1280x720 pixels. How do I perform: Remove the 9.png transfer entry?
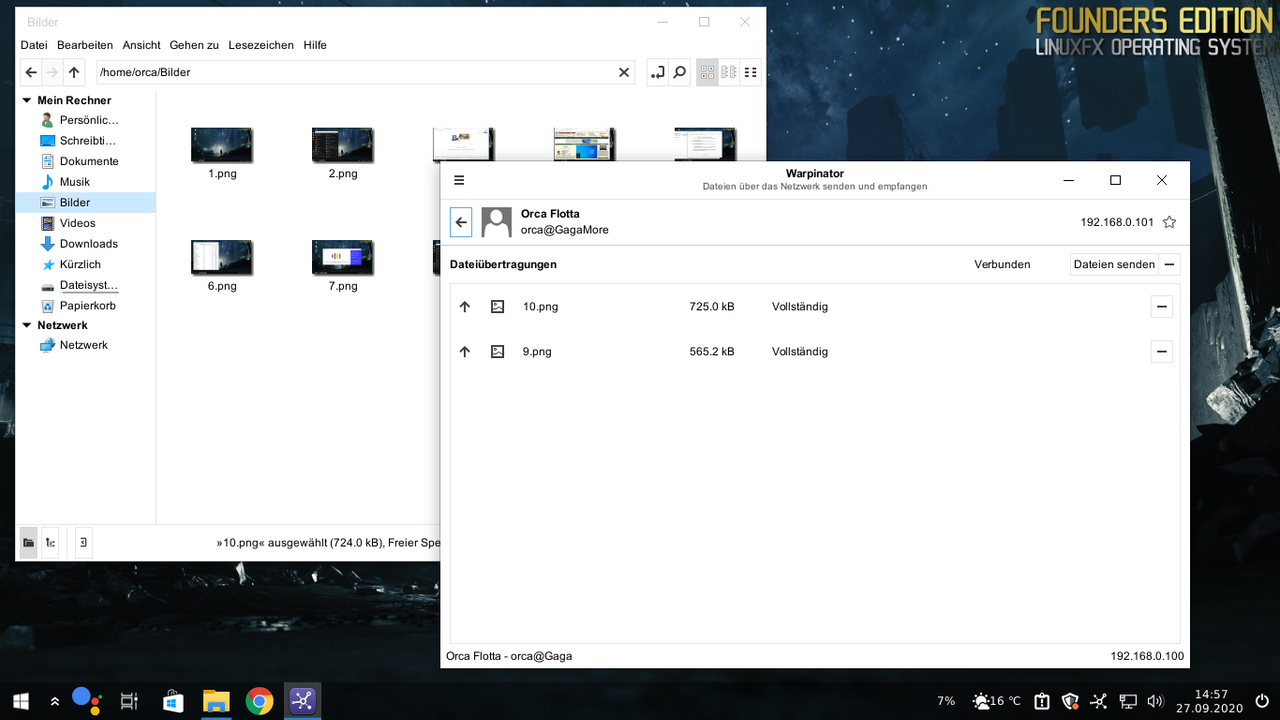(x=1161, y=352)
